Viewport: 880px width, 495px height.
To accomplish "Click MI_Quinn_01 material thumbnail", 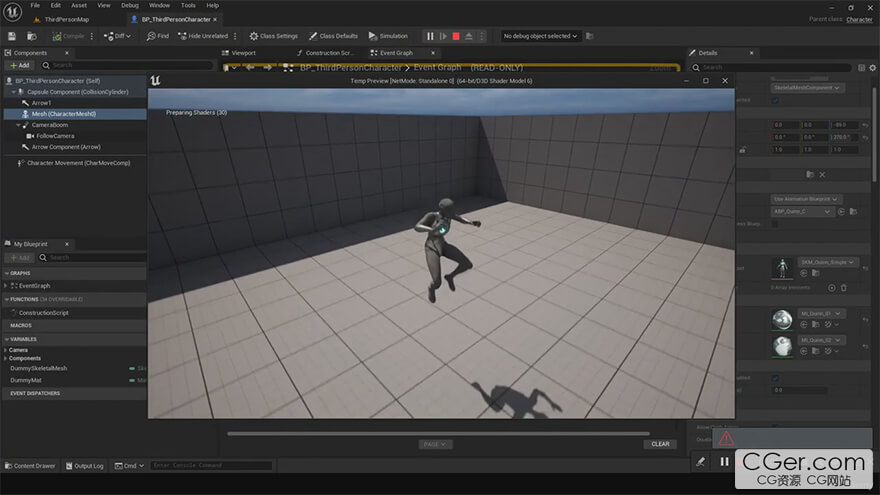I will click(x=782, y=320).
